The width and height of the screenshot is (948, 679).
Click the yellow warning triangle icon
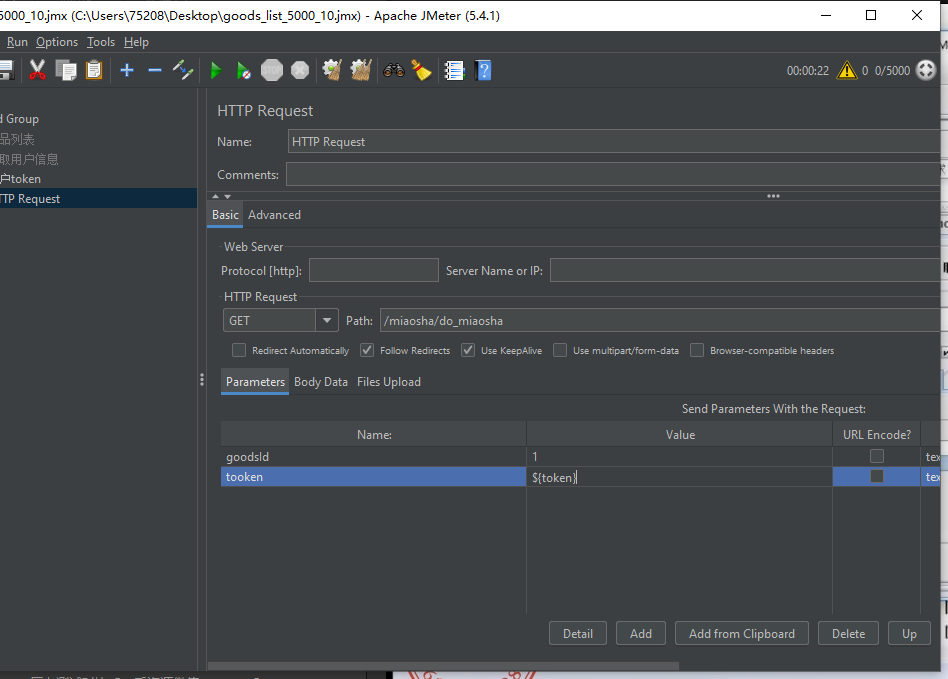[x=846, y=70]
